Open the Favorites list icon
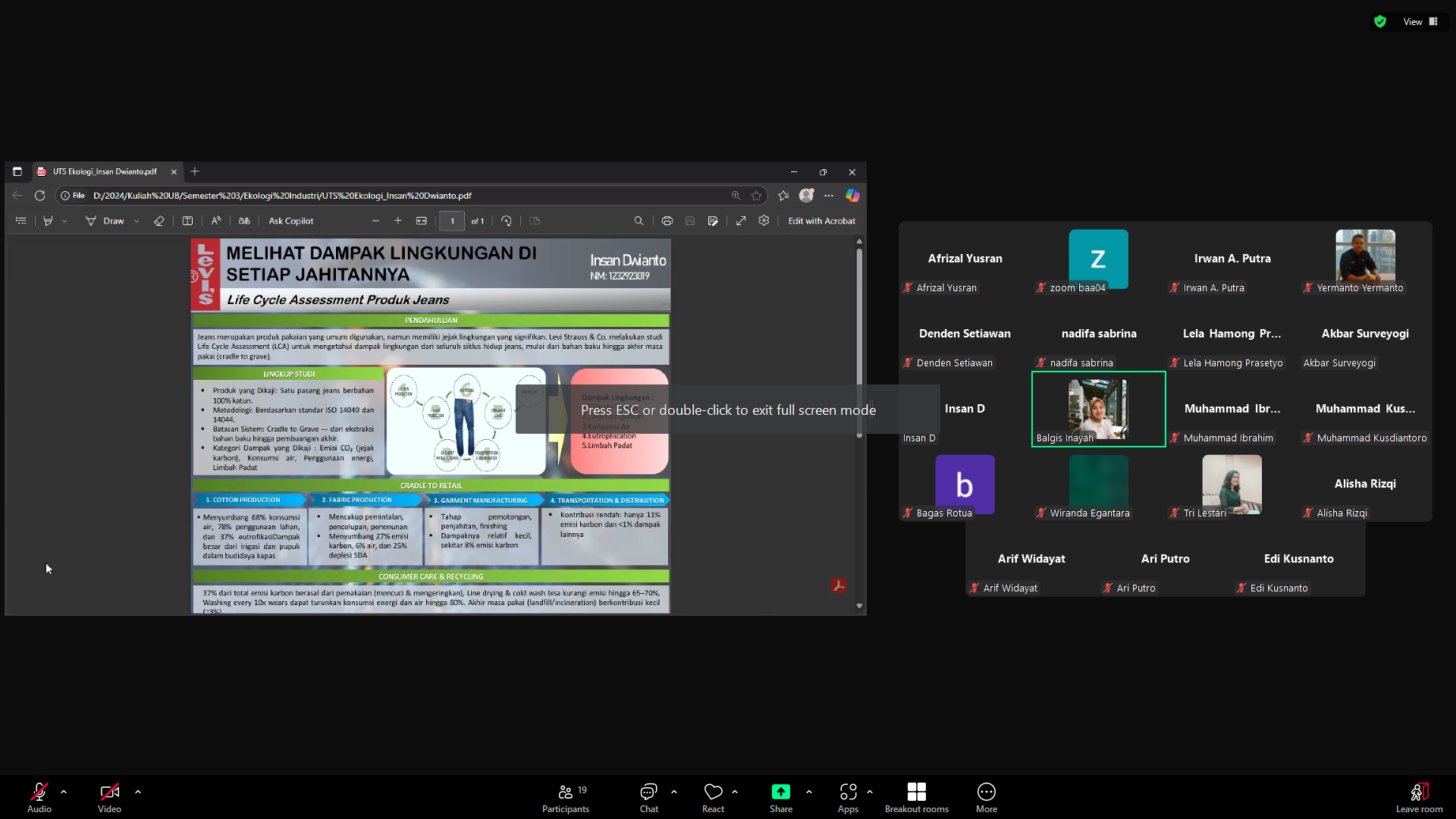 tap(783, 196)
